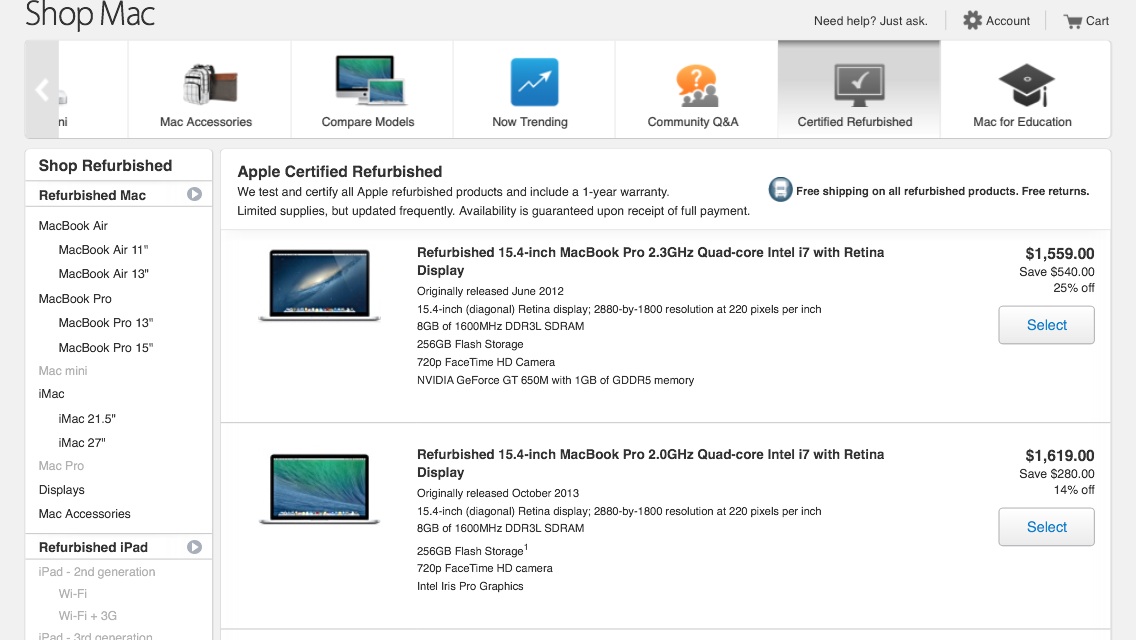Screen dimensions: 1136x640
Task: Click the $1,559.00 price
Action: pos(1059,254)
